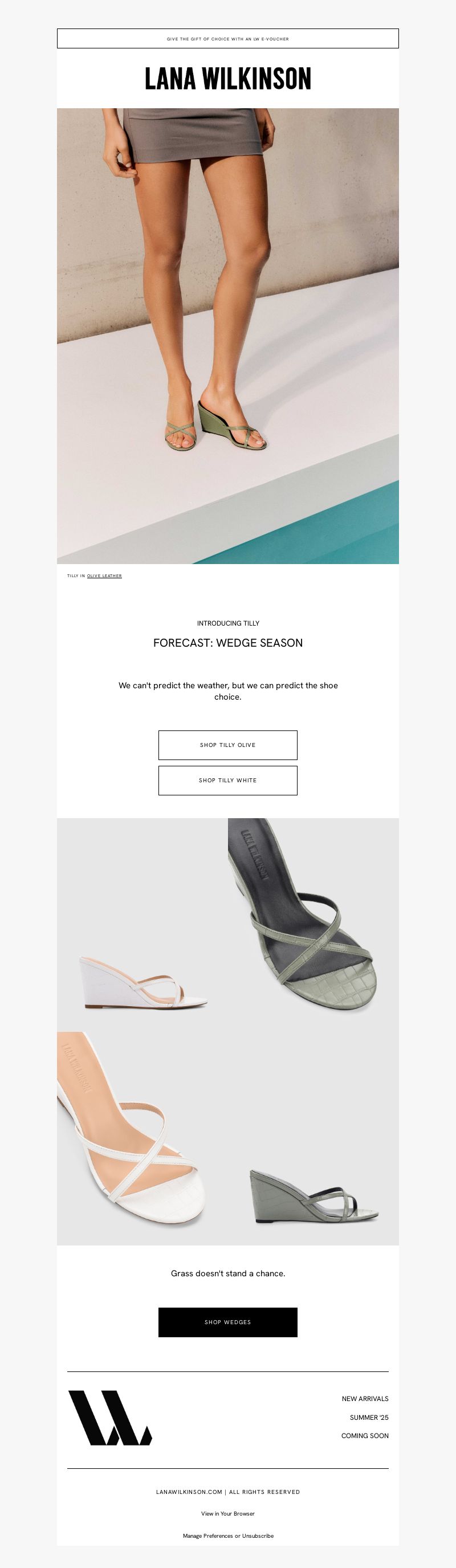Click the LW monogram logo in footer
This screenshot has height=1568, width=456.
(x=109, y=1417)
